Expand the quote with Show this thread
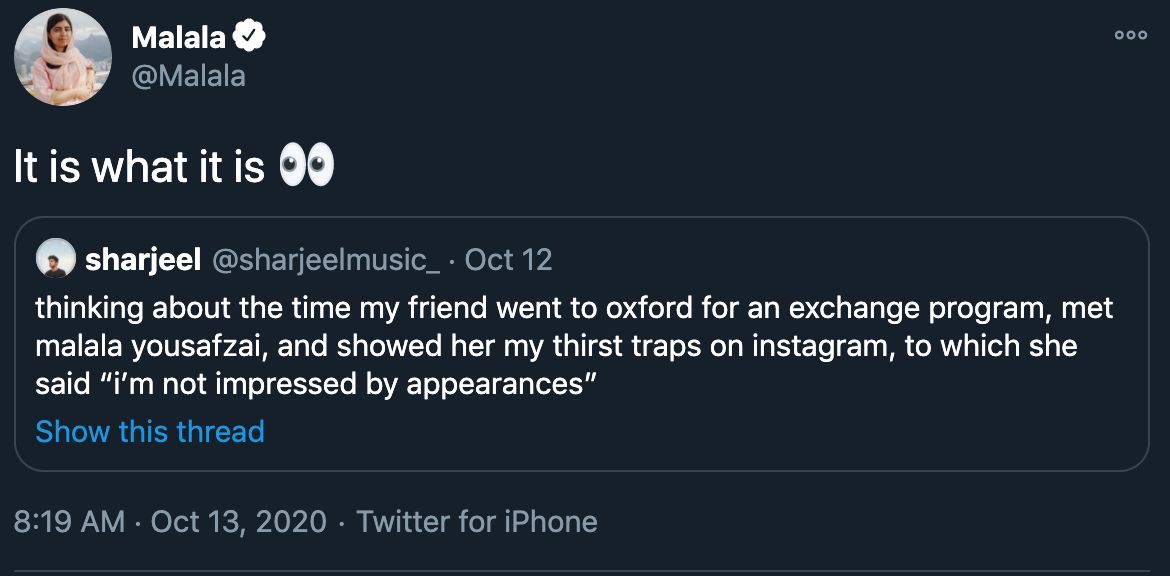1170x576 pixels. coord(150,432)
